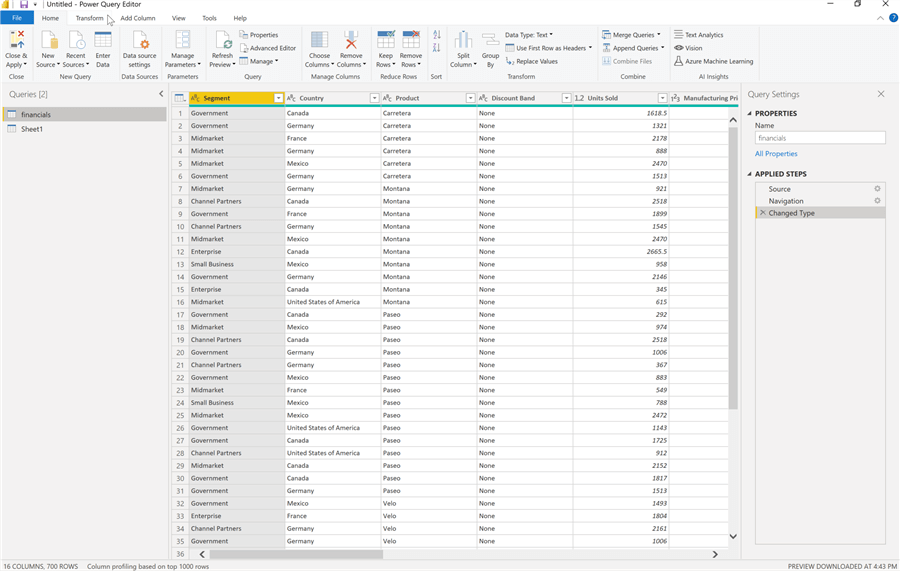Collapse the Queries pane
Image resolution: width=900 pixels, height=571 pixels.
tap(161, 94)
